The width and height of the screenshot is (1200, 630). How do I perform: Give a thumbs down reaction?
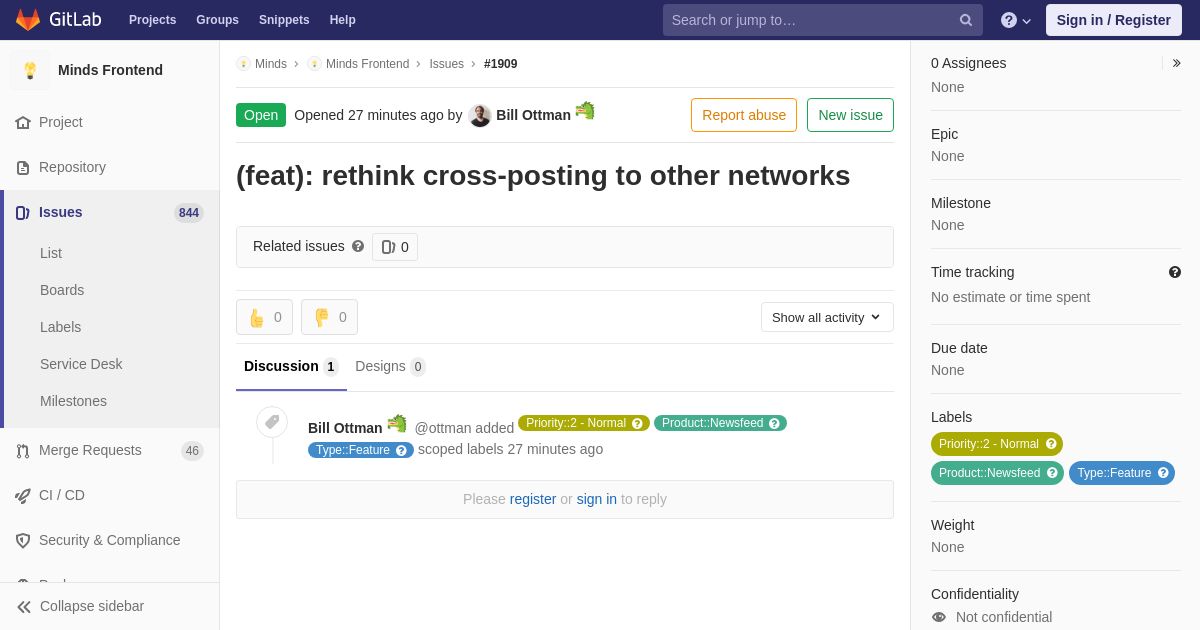click(x=329, y=317)
